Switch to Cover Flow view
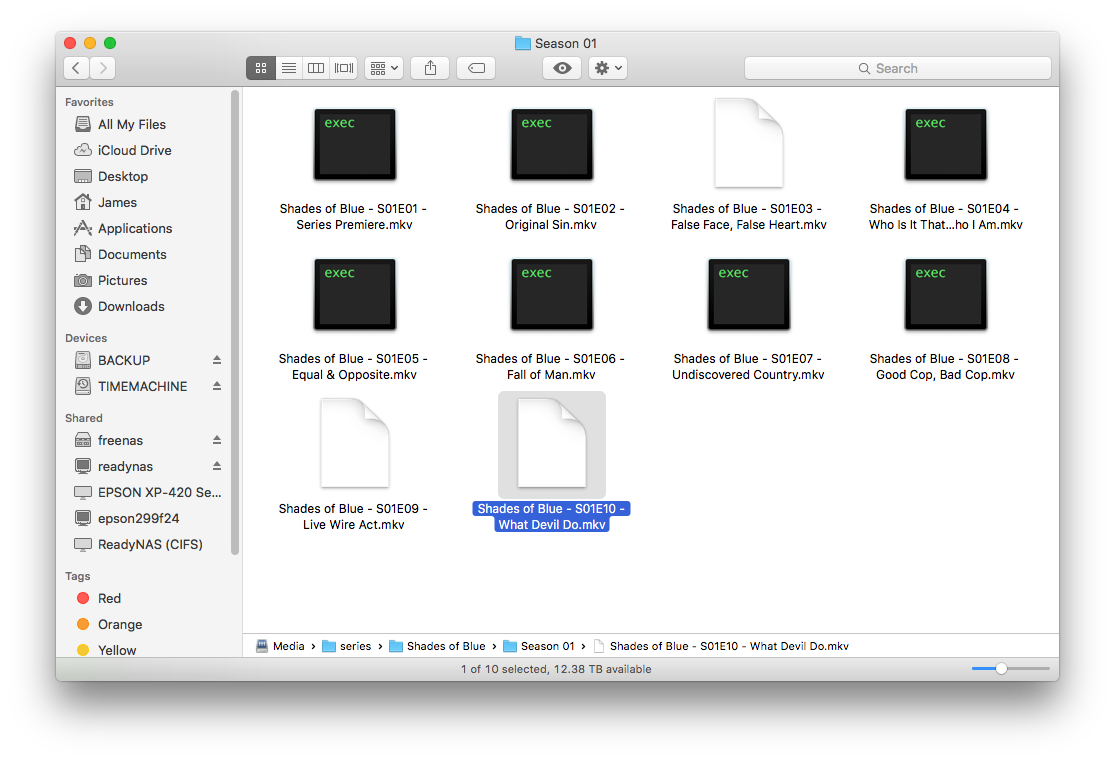The width and height of the screenshot is (1115, 761). (343, 68)
